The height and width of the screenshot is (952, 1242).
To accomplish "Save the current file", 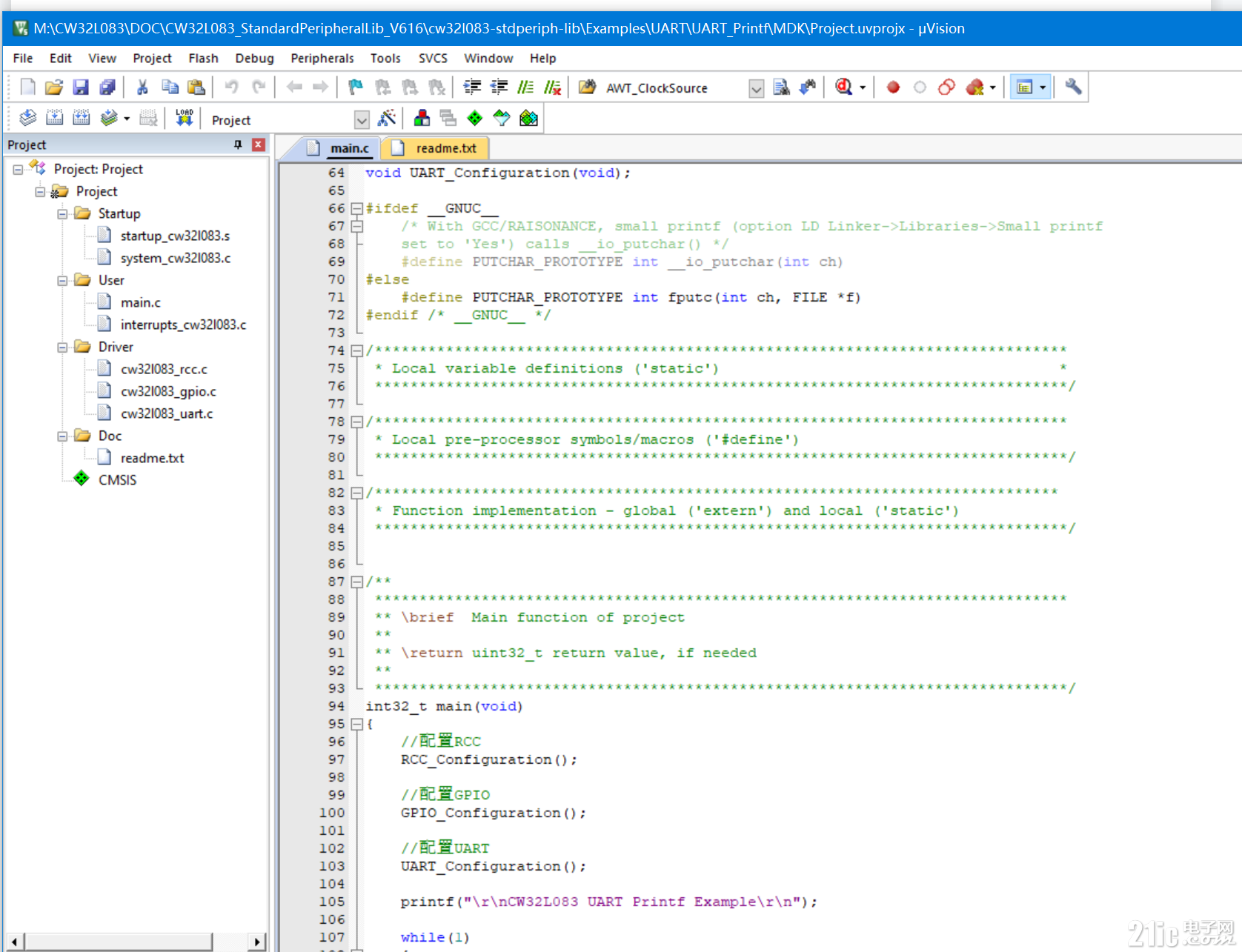I will [x=81, y=87].
